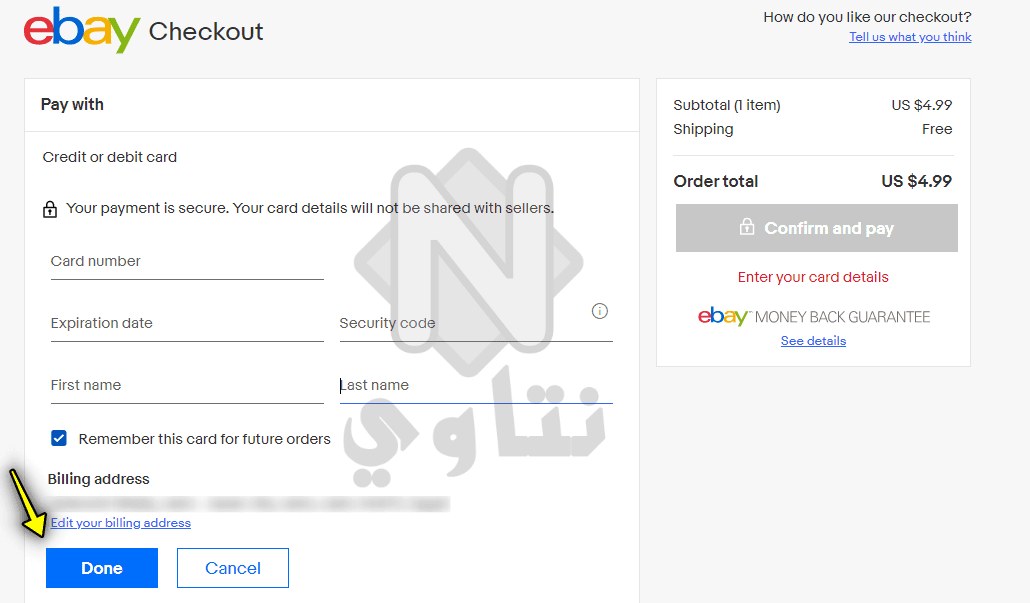Select the Expiration date field
This screenshot has width=1030, height=603.
(187, 325)
